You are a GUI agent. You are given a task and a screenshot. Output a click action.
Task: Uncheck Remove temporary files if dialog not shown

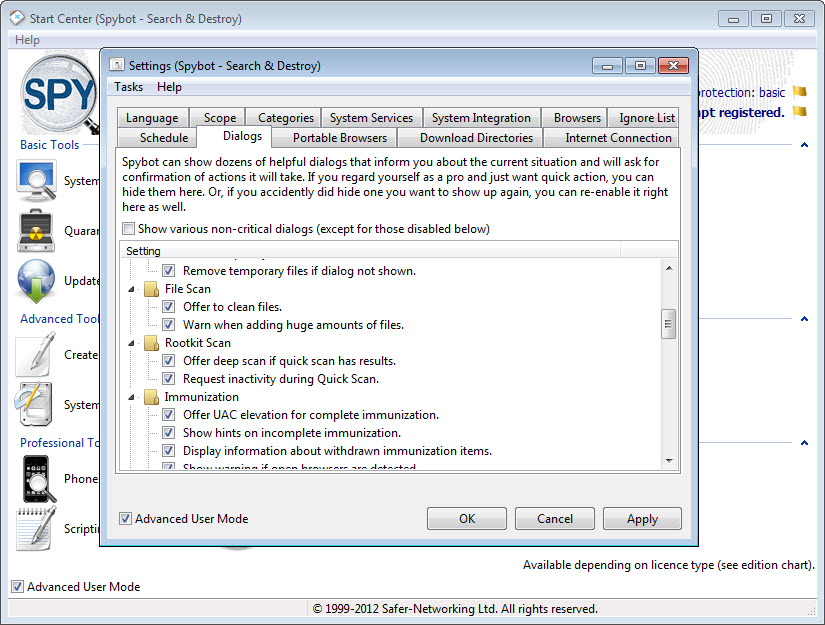click(x=168, y=271)
